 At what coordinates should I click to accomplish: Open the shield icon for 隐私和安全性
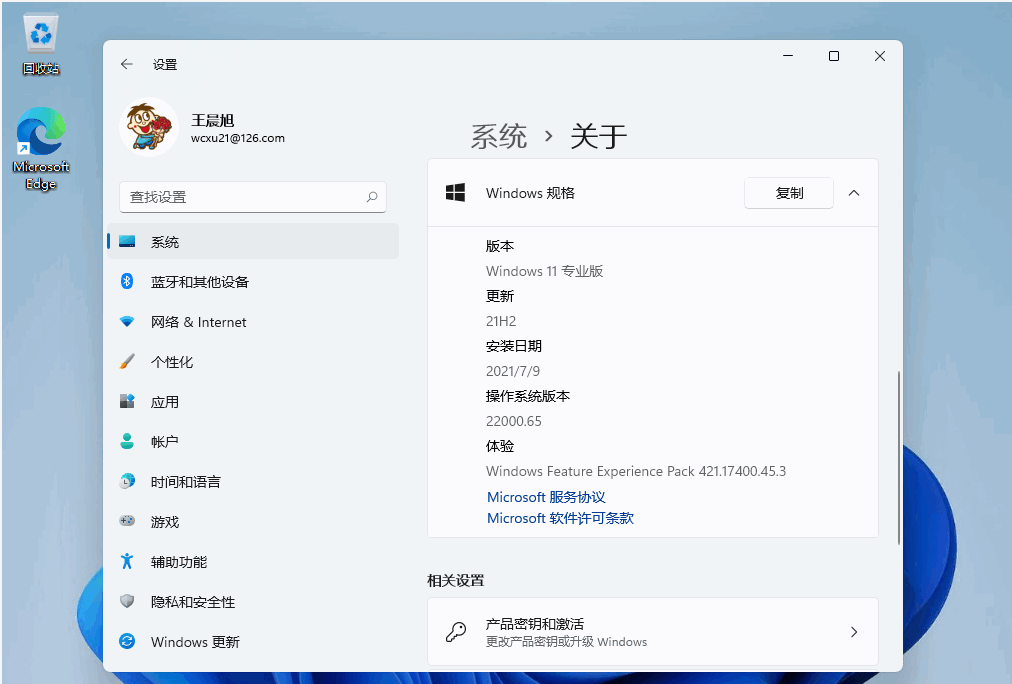[x=127, y=601]
